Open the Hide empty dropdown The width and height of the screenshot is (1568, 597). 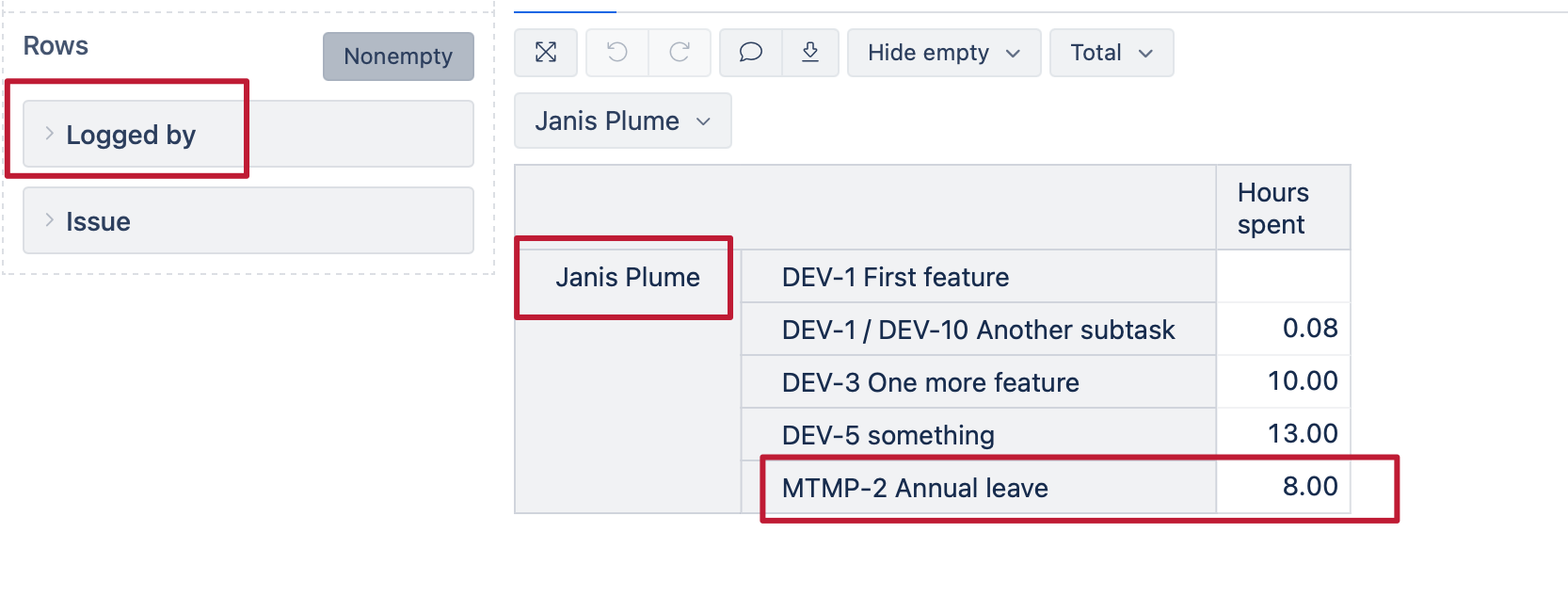point(944,53)
